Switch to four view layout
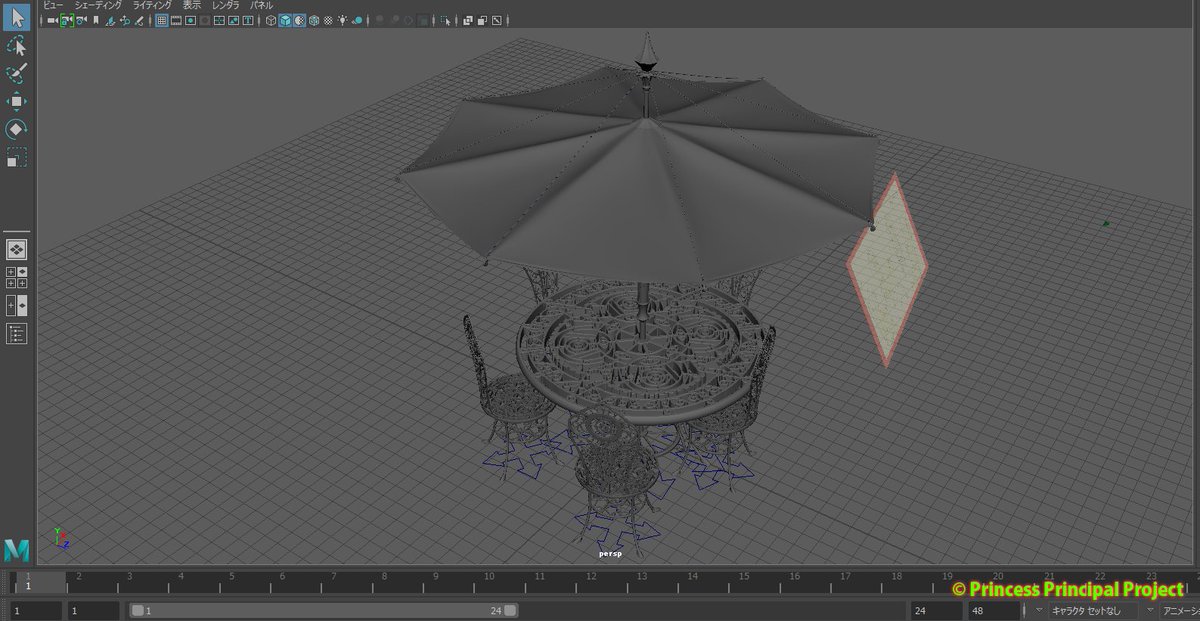This screenshot has width=1200, height=621. point(17,277)
